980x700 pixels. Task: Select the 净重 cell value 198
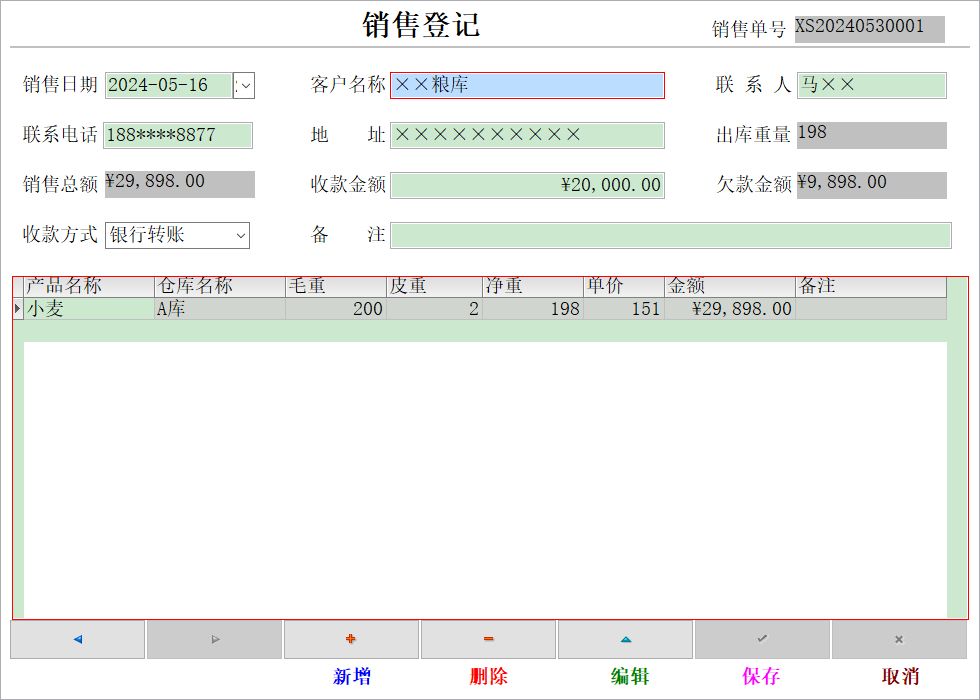click(533, 309)
